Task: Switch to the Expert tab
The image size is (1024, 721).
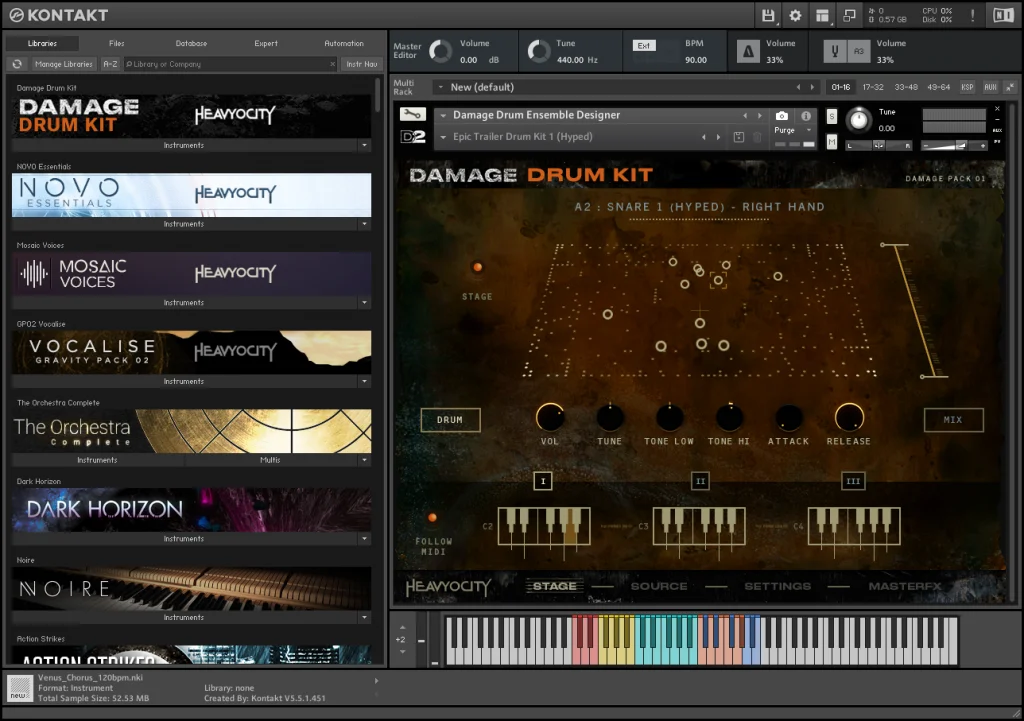Action: pos(266,43)
